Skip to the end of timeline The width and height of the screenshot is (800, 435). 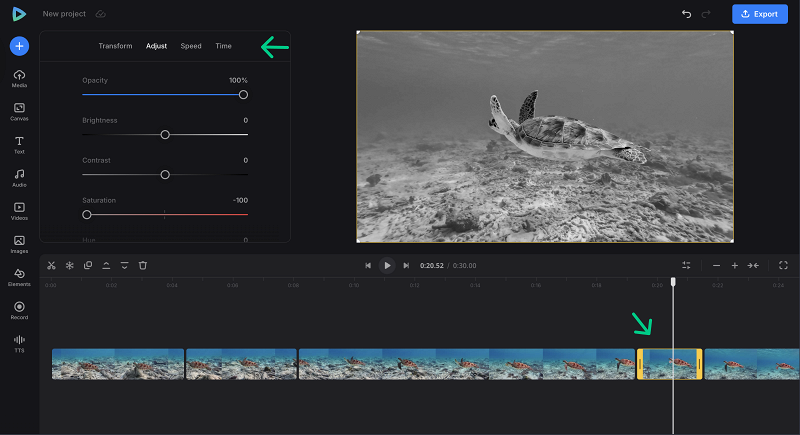point(406,265)
